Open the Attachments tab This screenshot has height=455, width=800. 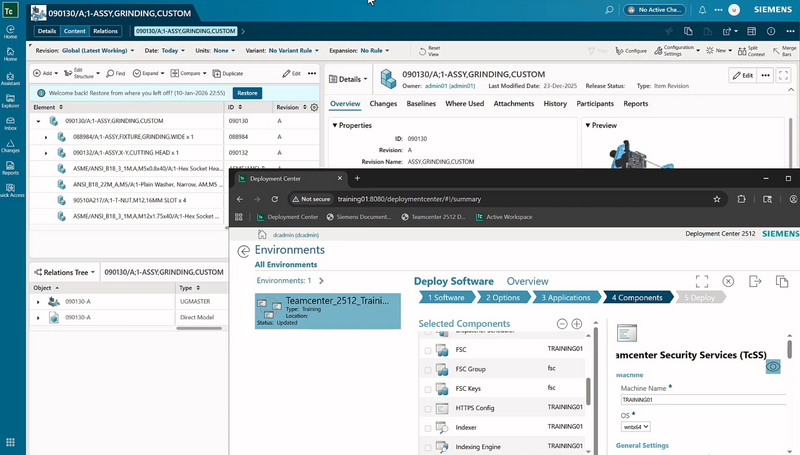[514, 104]
